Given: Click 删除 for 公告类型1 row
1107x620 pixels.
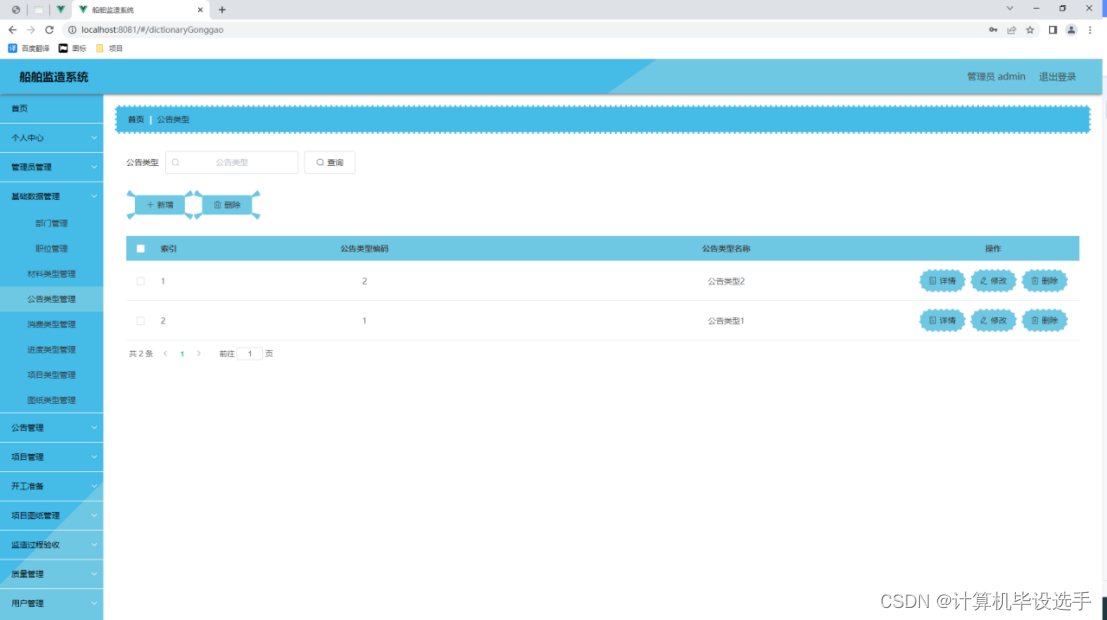Looking at the screenshot, I should [x=1045, y=321].
